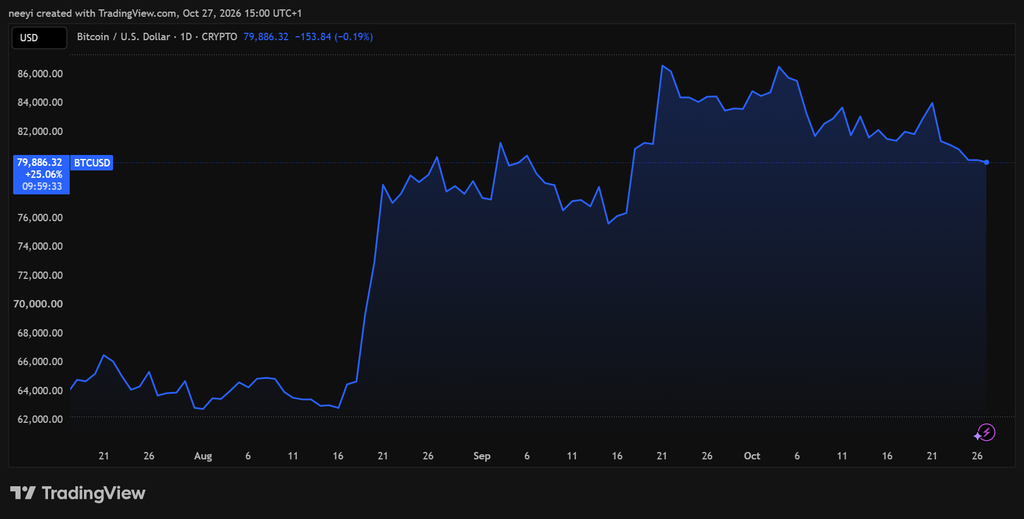
Task: Click the 62,000.00 price axis label
Action: (40, 419)
